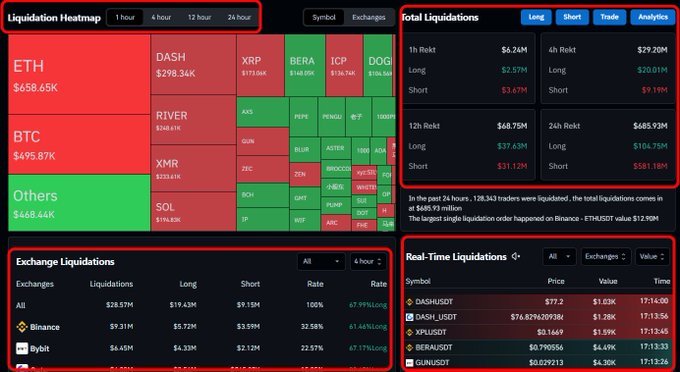Toggle Real-Time Liquidations sound icon
Image resolution: width=680 pixels, height=372 pixels.
pos(516,257)
